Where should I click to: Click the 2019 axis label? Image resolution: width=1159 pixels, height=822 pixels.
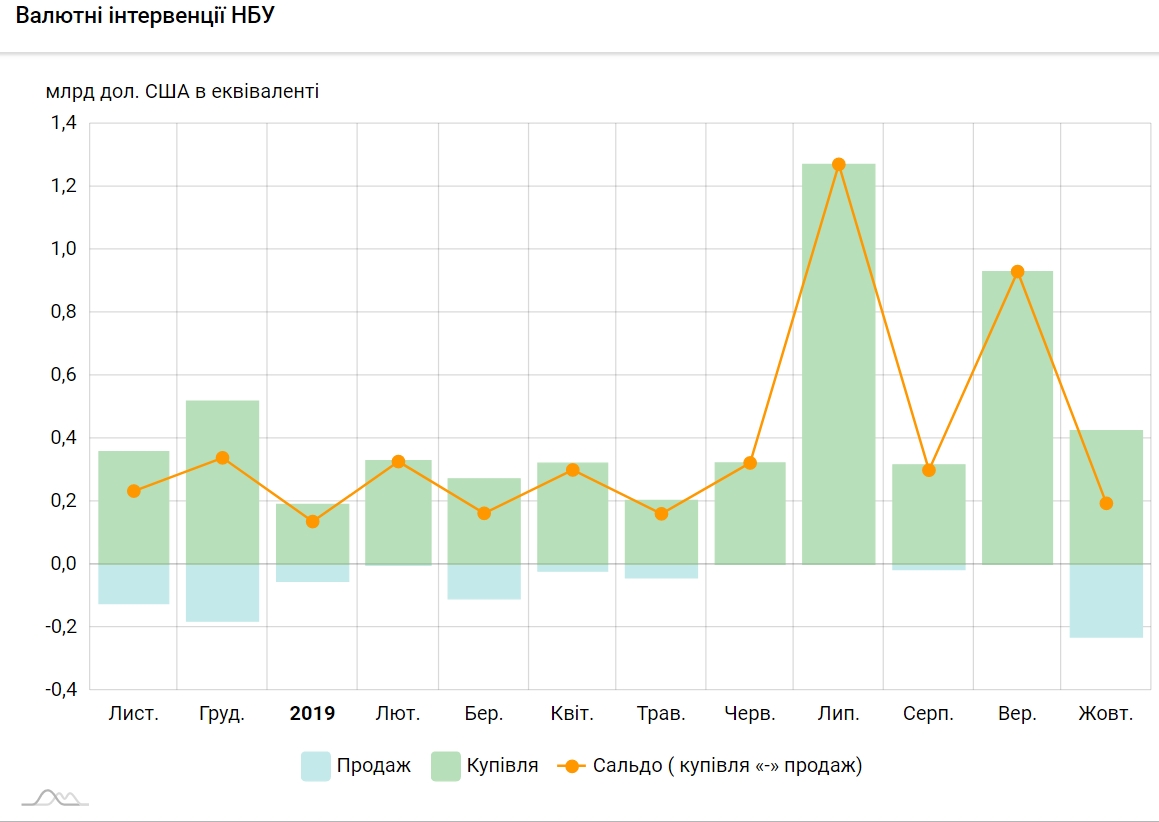(x=312, y=714)
